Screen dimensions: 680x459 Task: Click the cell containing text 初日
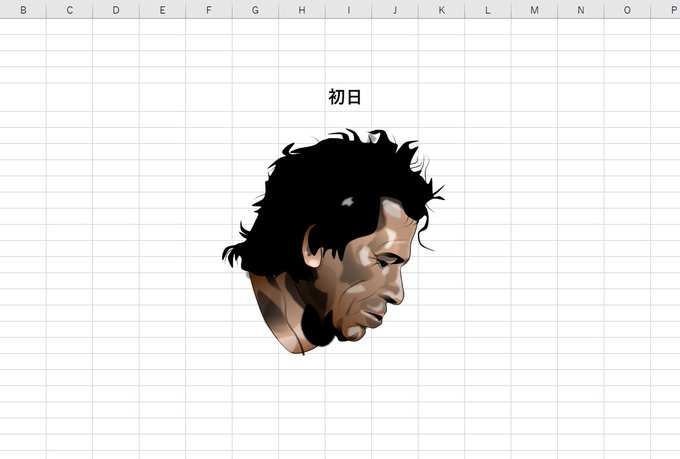click(348, 97)
